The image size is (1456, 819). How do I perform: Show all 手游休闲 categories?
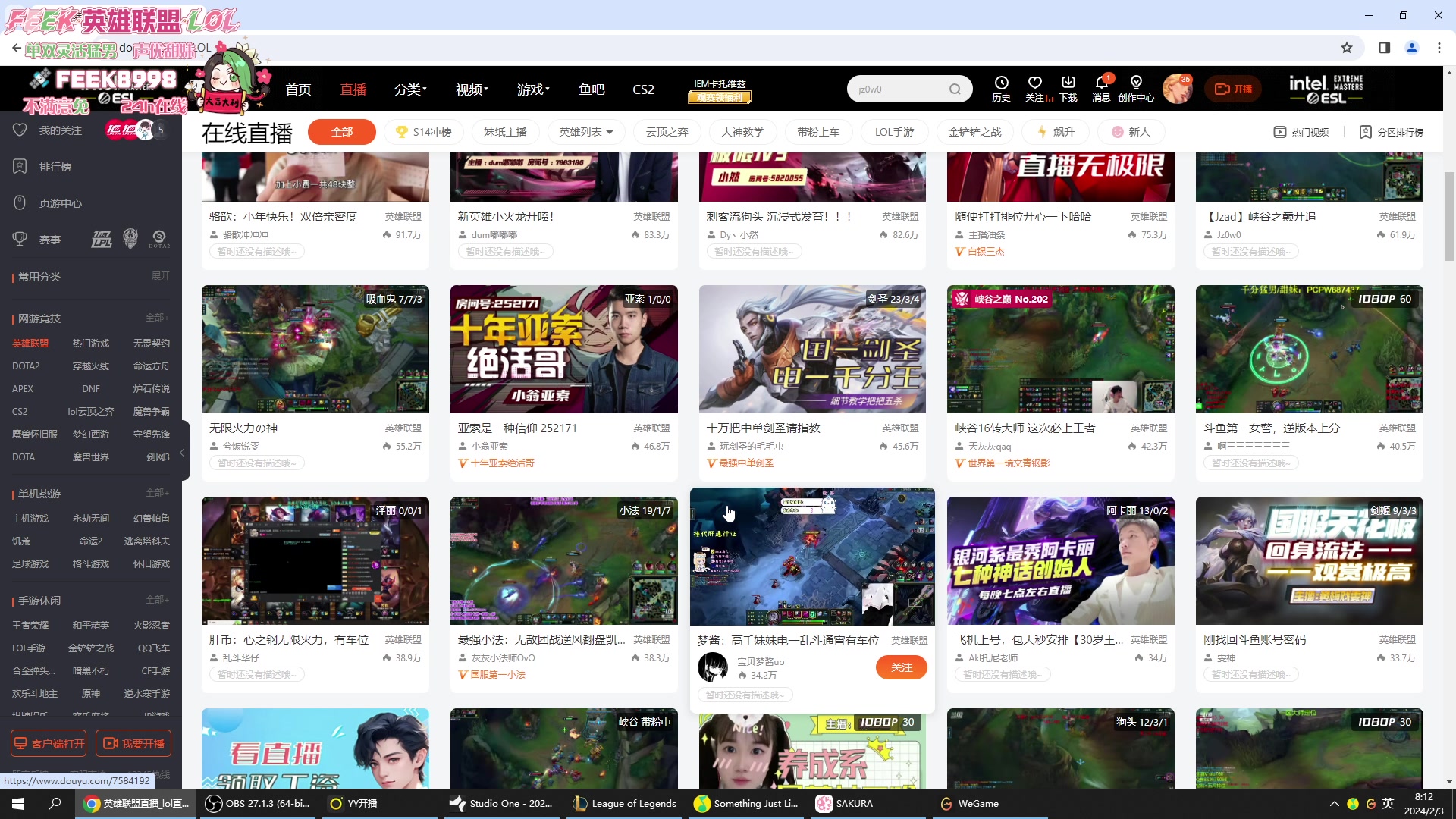pos(157,600)
